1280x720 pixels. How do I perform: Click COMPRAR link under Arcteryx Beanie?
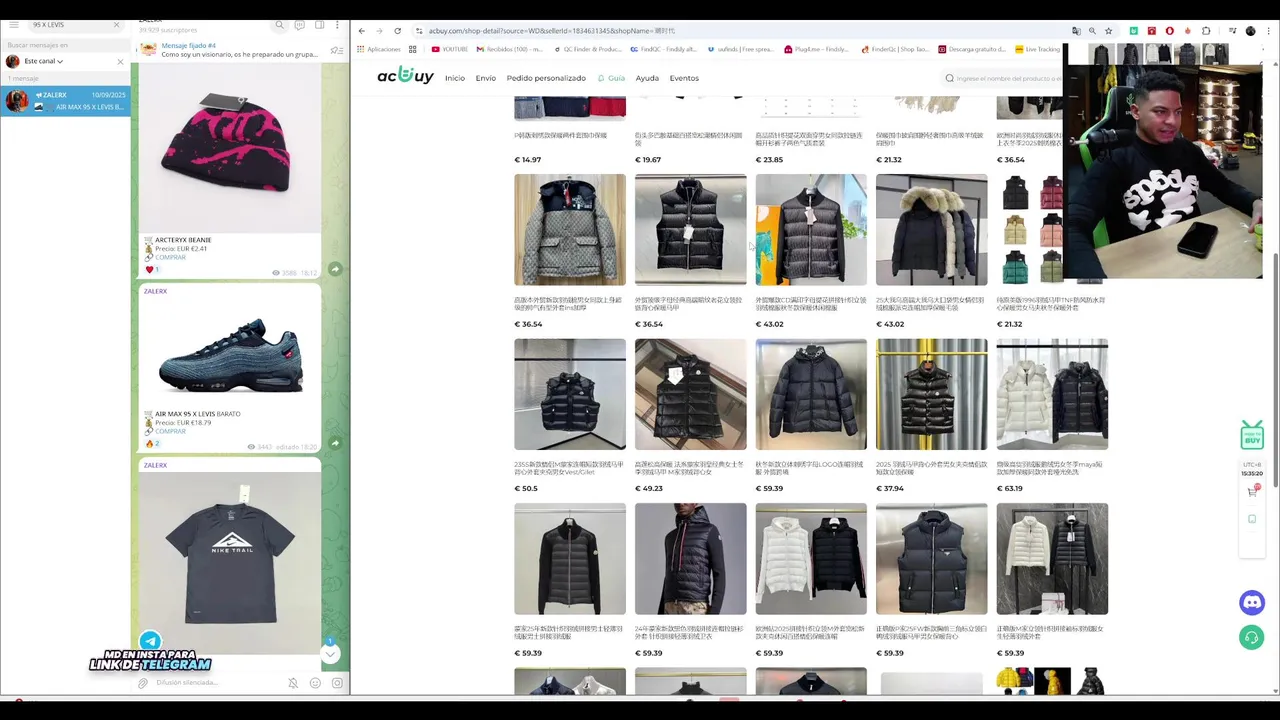coord(170,257)
